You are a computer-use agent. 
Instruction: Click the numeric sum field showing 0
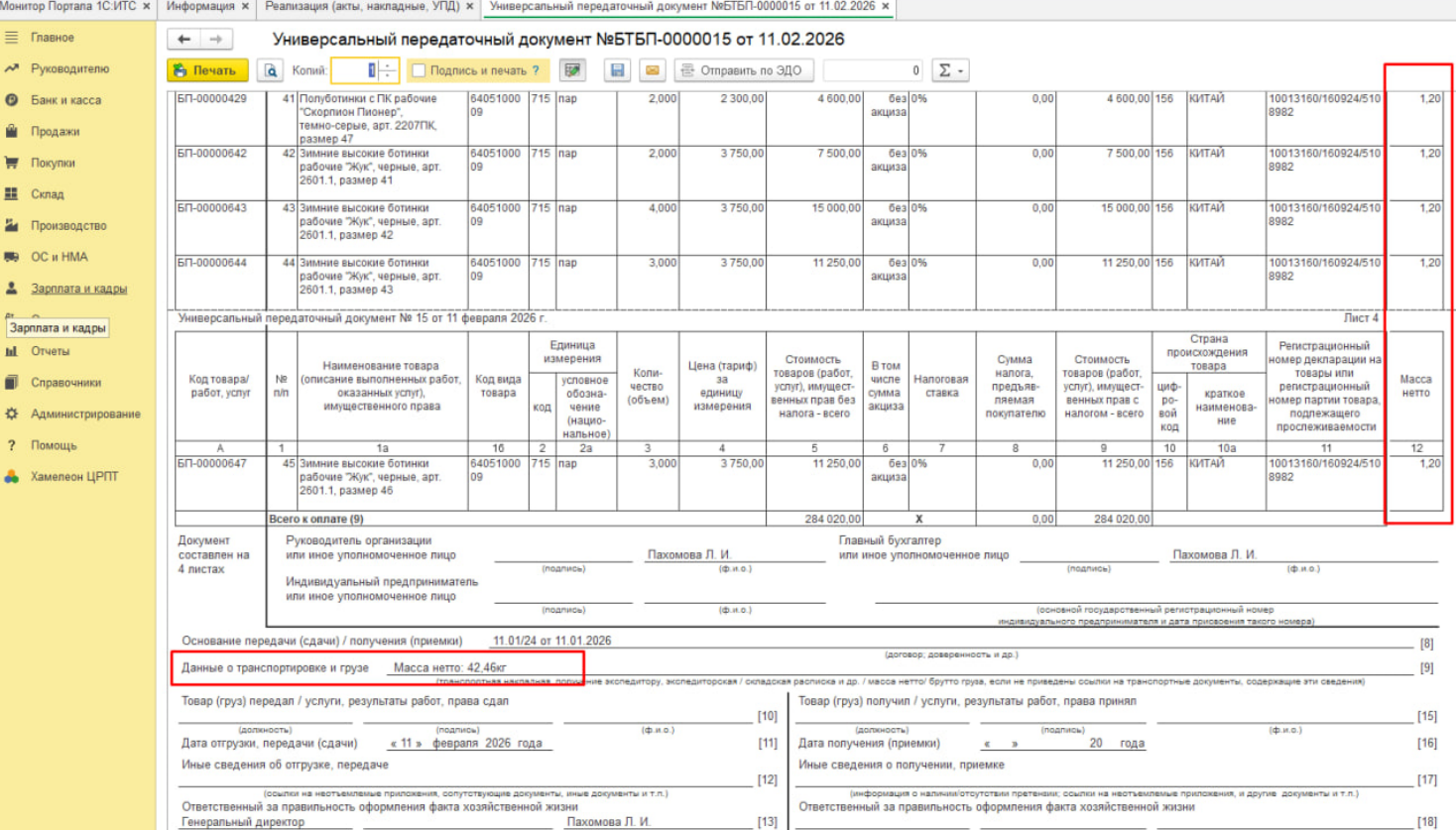(872, 70)
